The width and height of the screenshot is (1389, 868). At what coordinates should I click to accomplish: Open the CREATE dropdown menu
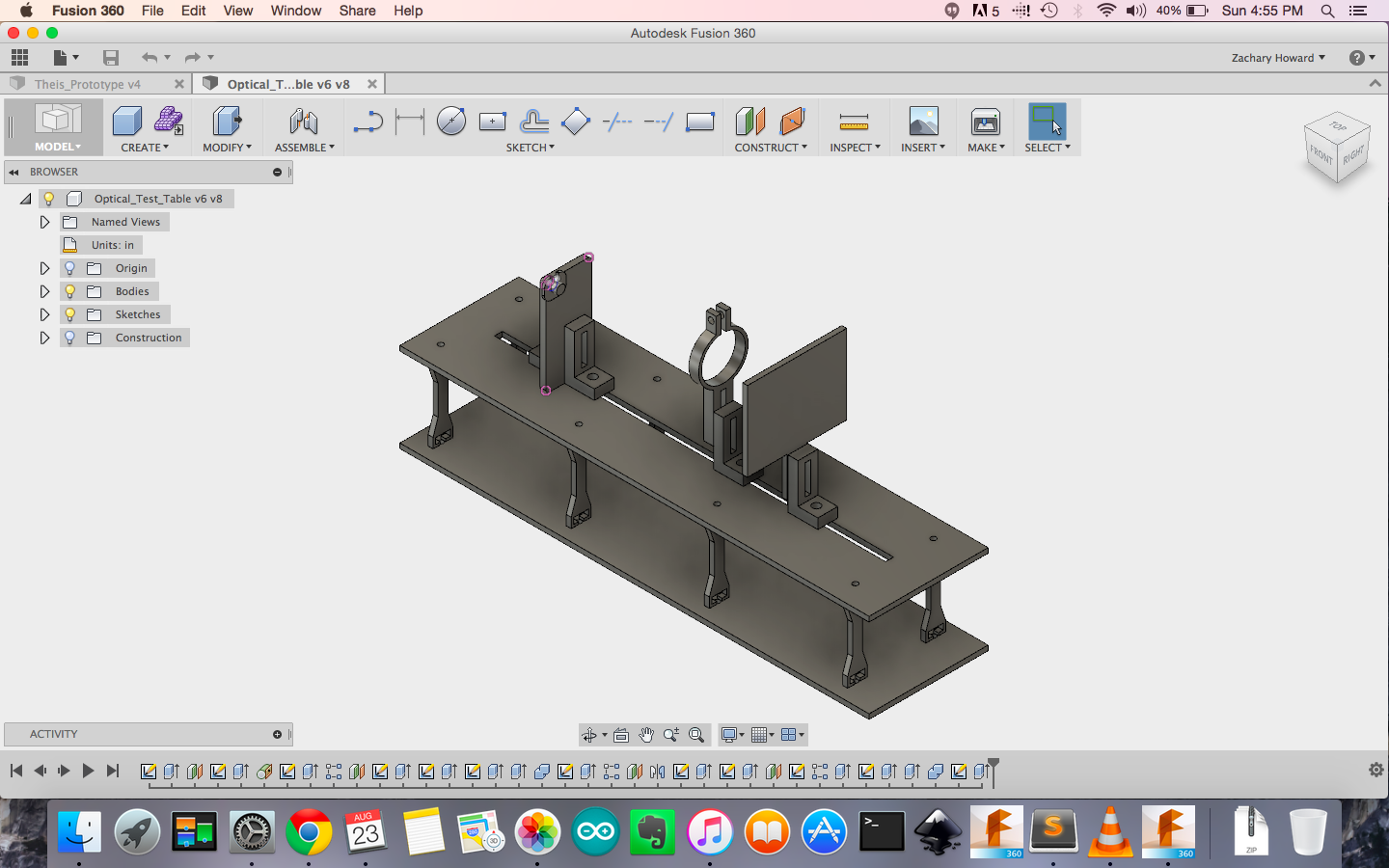click(143, 148)
